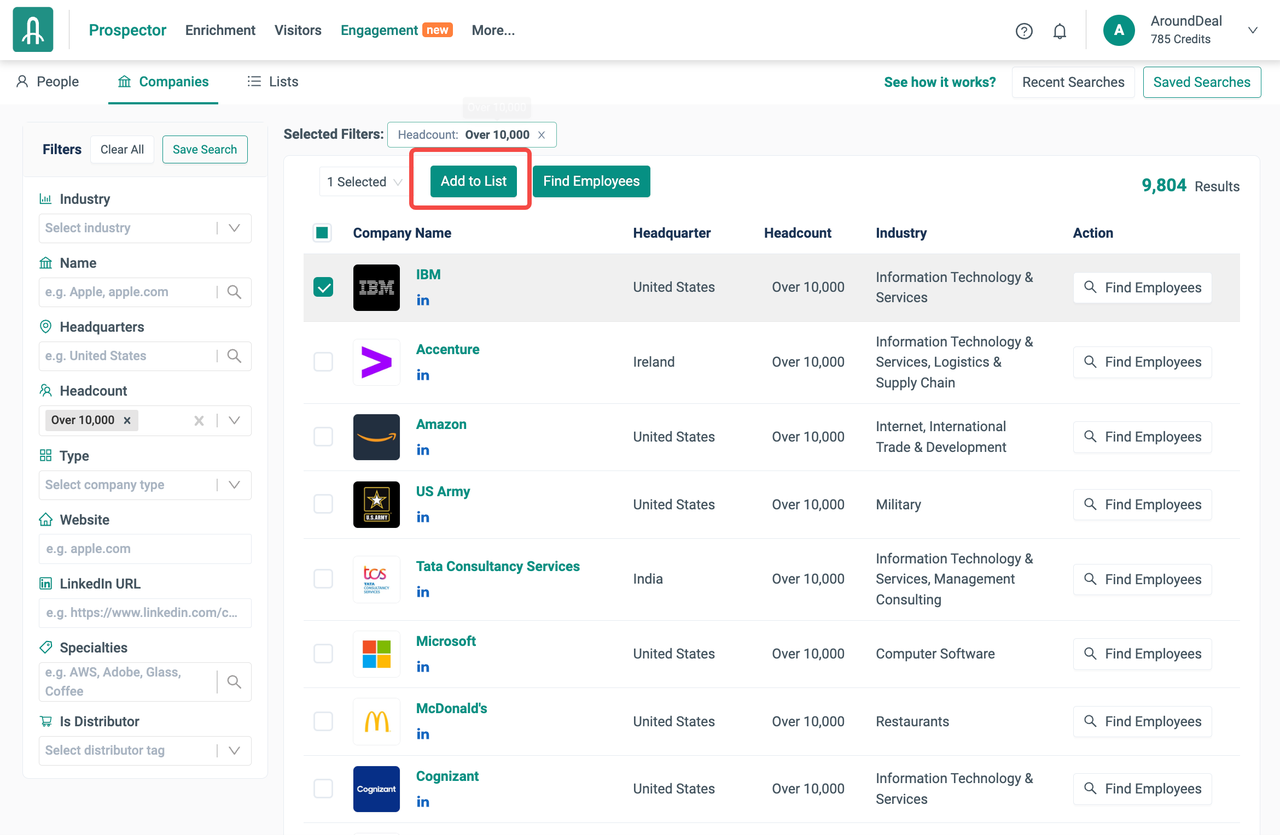Screen dimensions: 1280x835
Task: Toggle the select-all header checkbox
Action: [x=322, y=233]
